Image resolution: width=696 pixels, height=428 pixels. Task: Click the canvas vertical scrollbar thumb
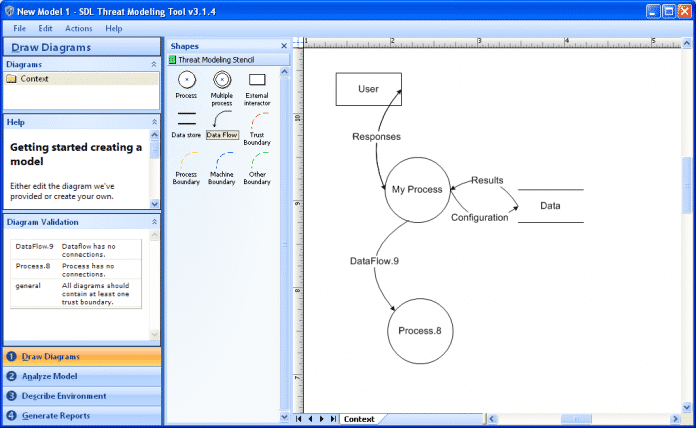click(687, 186)
